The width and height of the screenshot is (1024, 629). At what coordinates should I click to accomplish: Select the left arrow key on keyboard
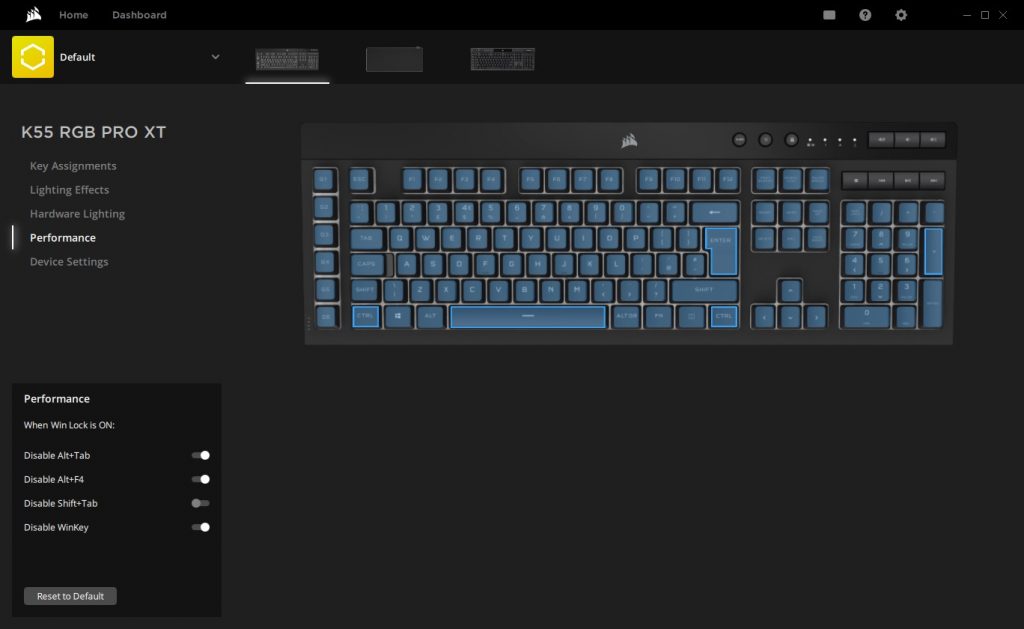coord(763,317)
